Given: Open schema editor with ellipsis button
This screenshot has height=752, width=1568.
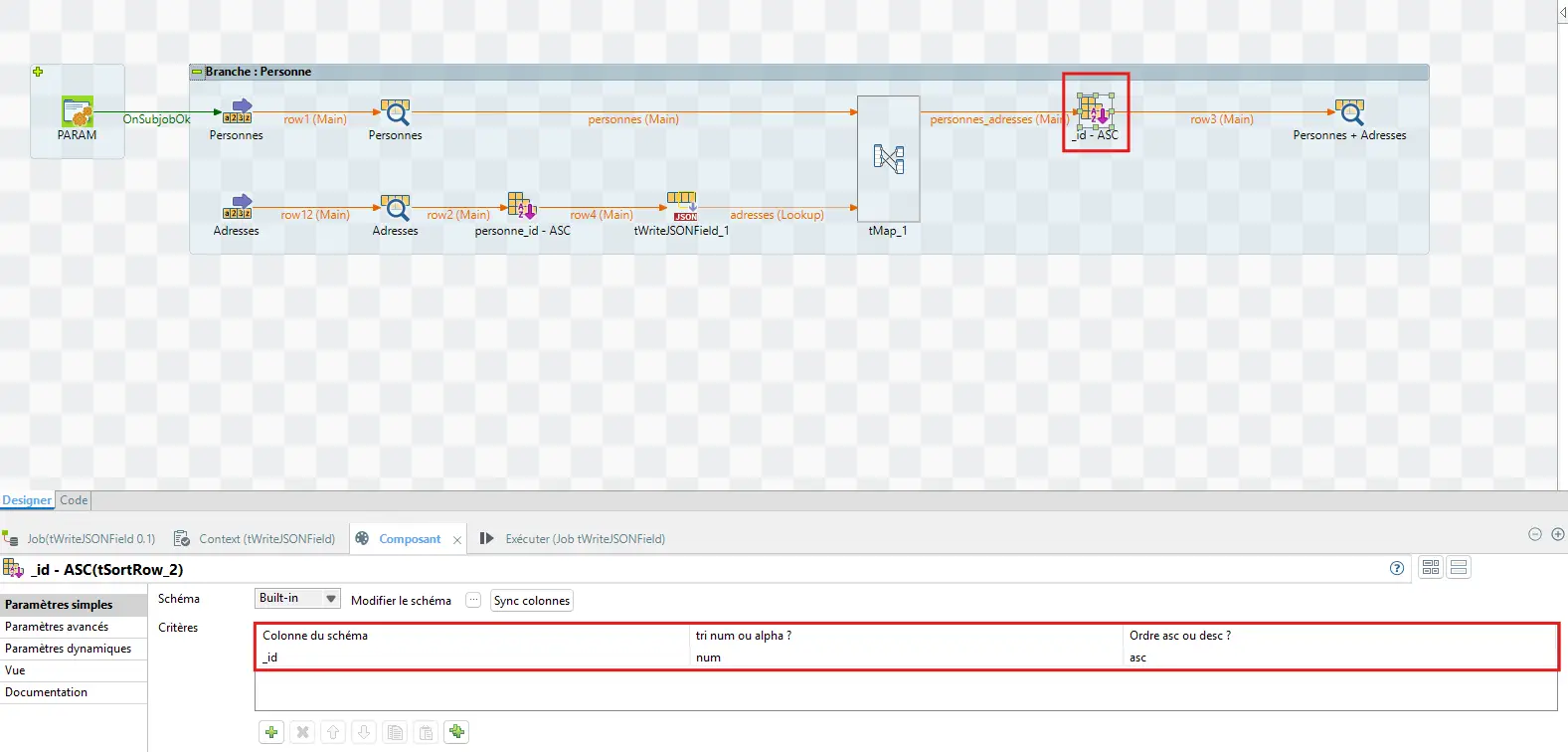Looking at the screenshot, I should click(473, 600).
